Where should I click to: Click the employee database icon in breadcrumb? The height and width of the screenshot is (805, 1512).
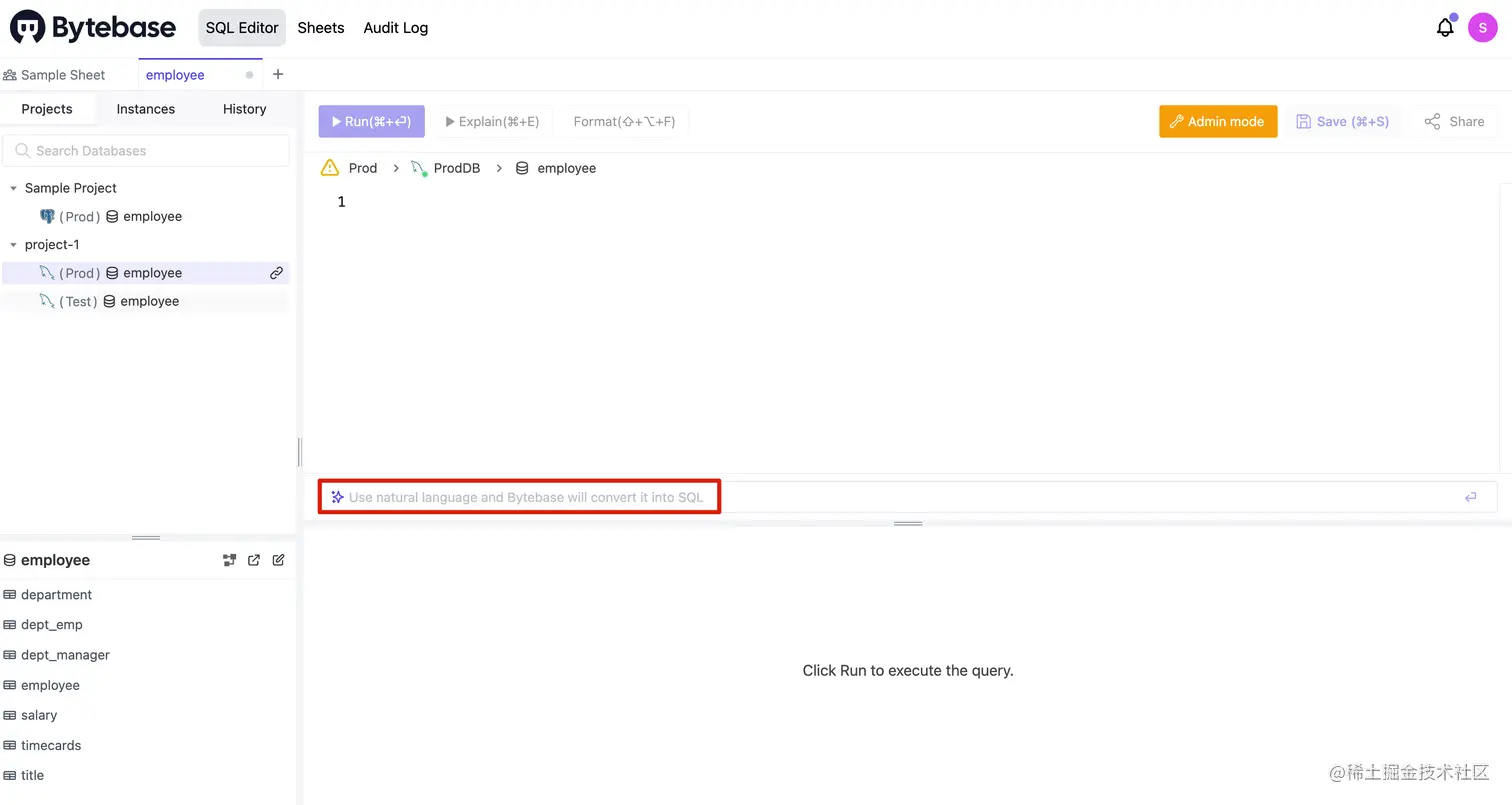pyautogui.click(x=522, y=168)
